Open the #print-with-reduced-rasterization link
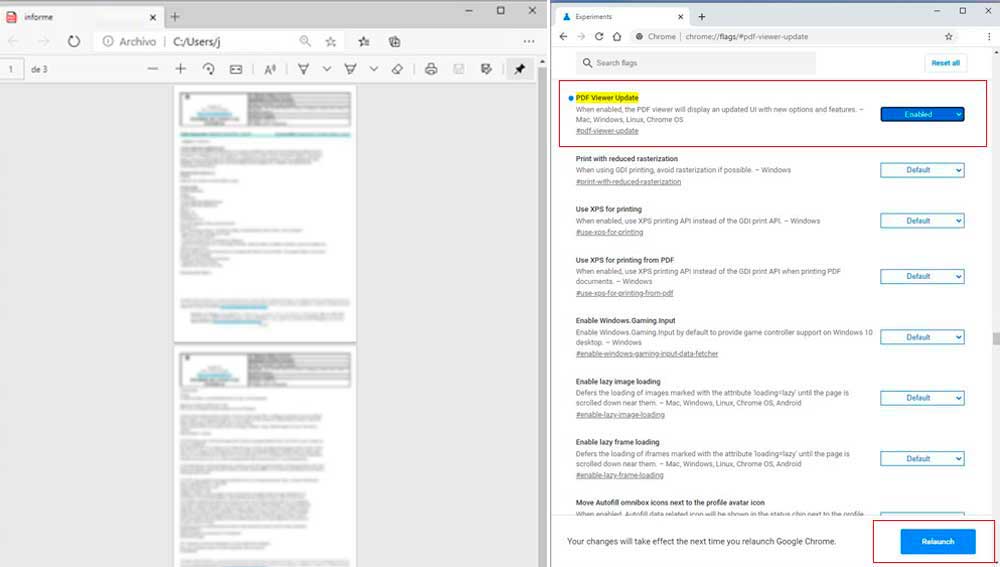Screen dimensions: 1000x567 628,182
